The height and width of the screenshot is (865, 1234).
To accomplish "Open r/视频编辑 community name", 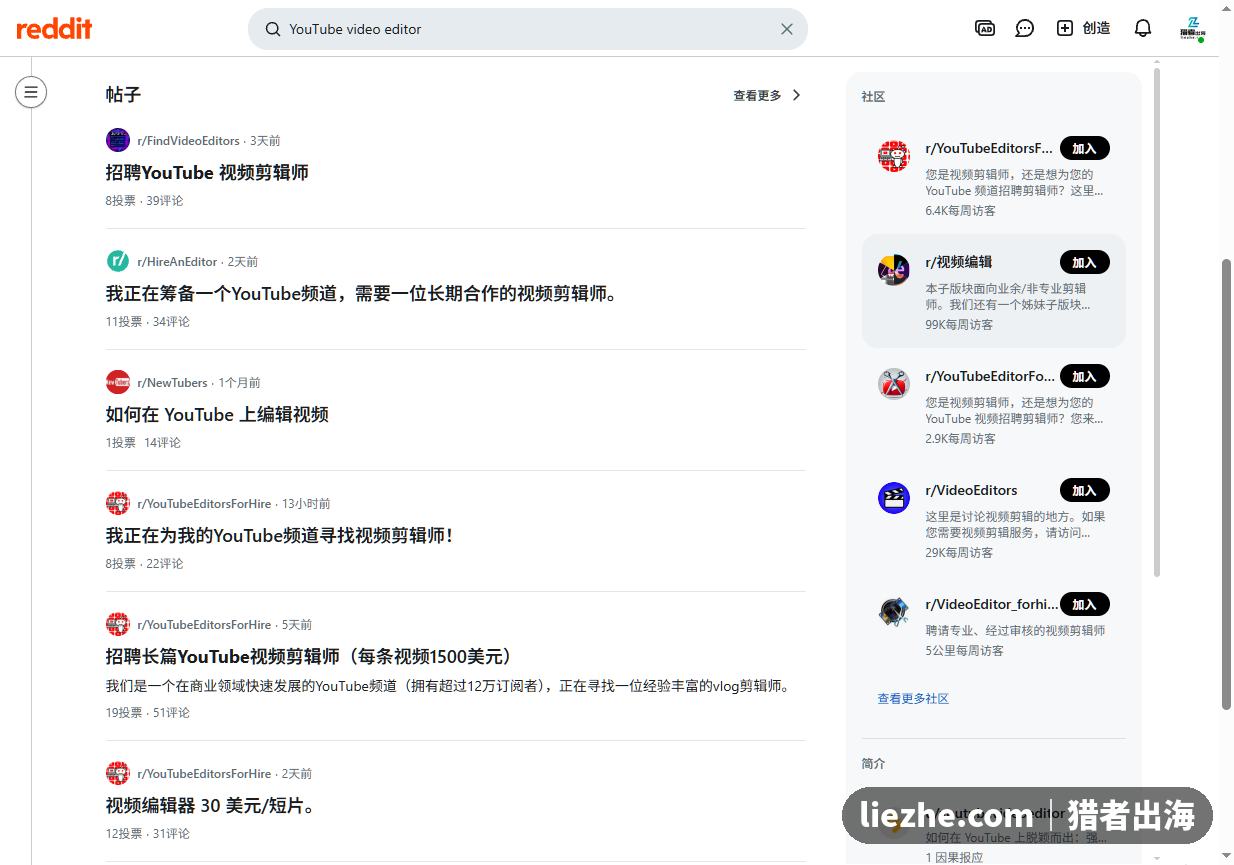I will [959, 262].
